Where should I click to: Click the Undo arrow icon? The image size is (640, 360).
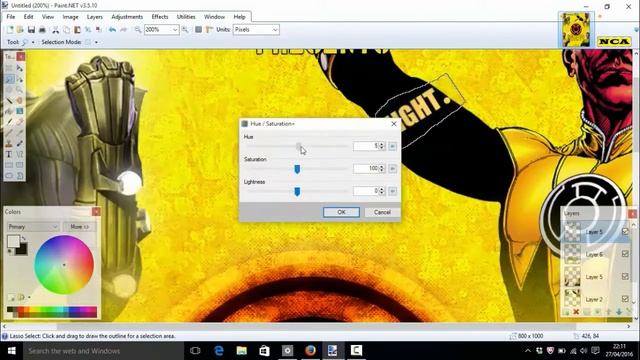[x=112, y=29]
